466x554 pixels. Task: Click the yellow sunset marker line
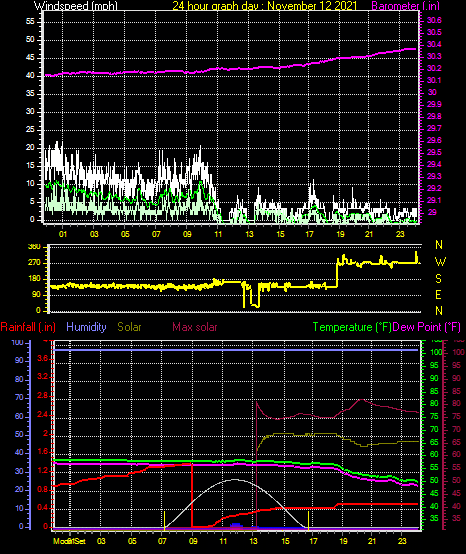(309, 520)
